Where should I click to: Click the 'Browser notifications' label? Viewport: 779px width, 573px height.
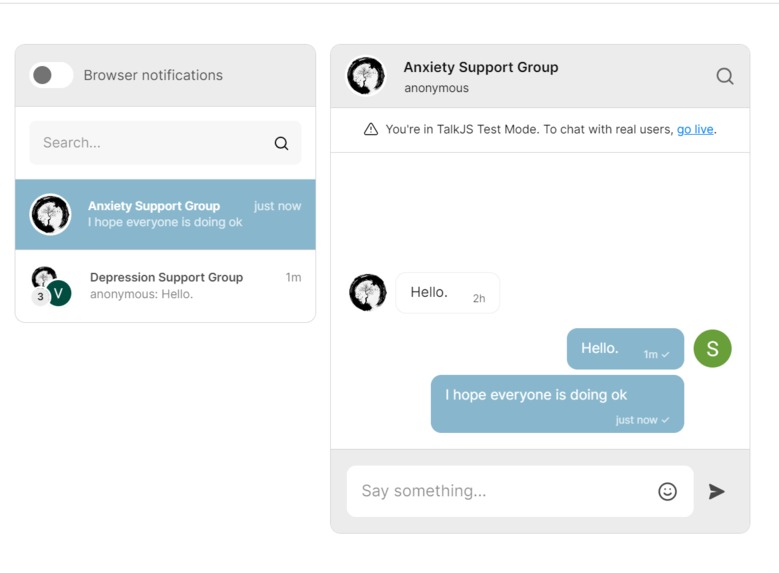point(153,75)
